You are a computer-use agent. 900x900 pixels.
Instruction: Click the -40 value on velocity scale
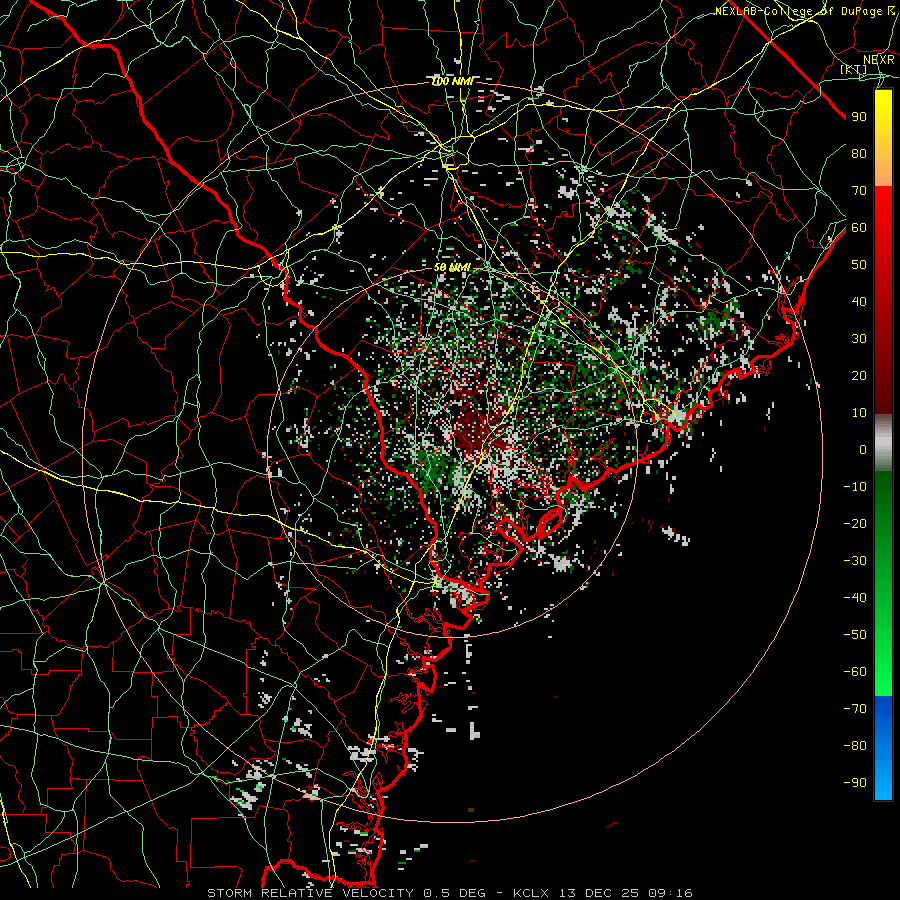855,598
